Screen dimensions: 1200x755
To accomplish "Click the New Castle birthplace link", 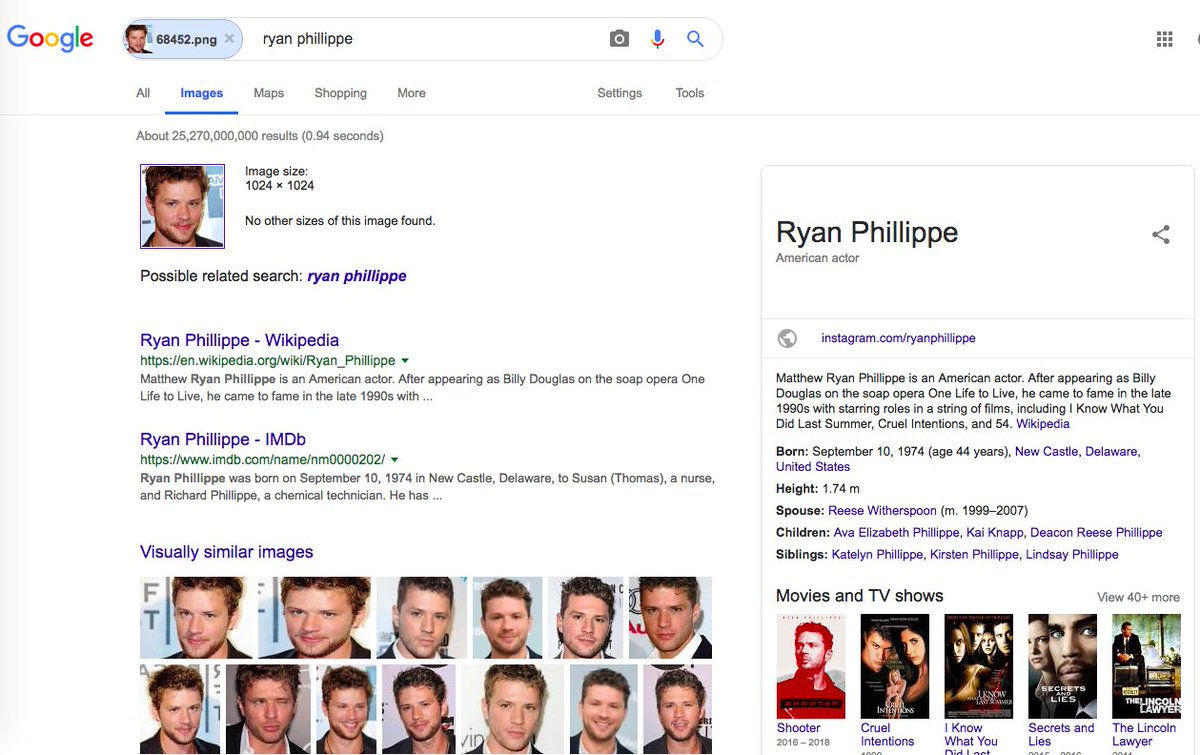I will [x=1046, y=452].
